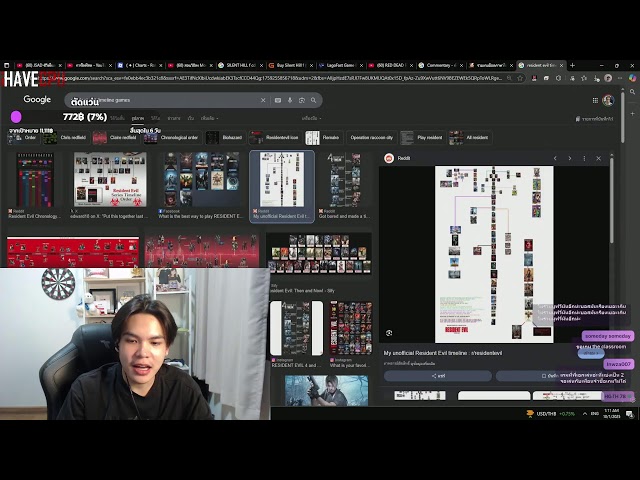640x480 pixels.
Task: Switch to SILENT HILL browser tab
Action: click(x=241, y=65)
